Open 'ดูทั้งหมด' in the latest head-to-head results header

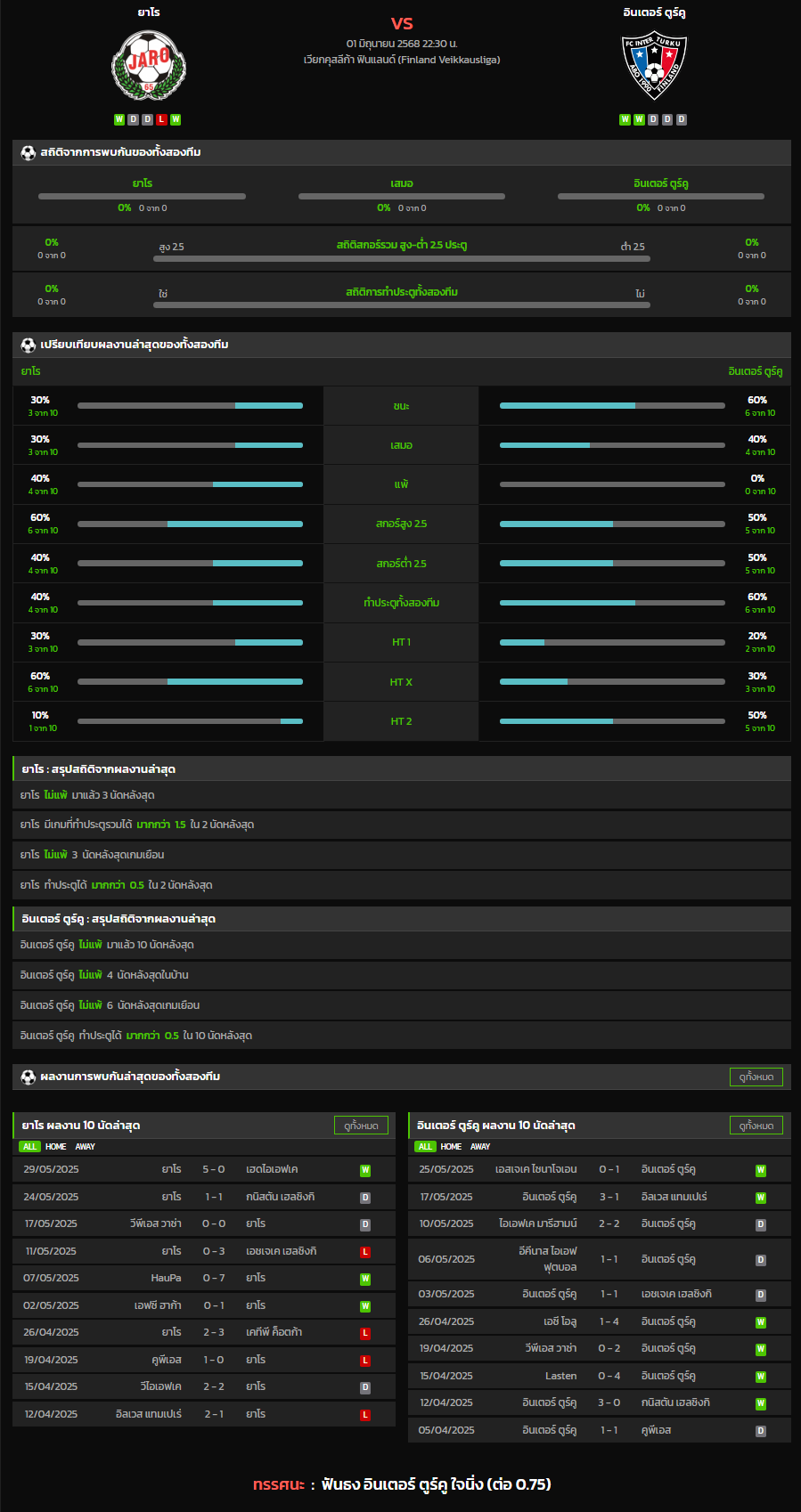click(756, 1077)
